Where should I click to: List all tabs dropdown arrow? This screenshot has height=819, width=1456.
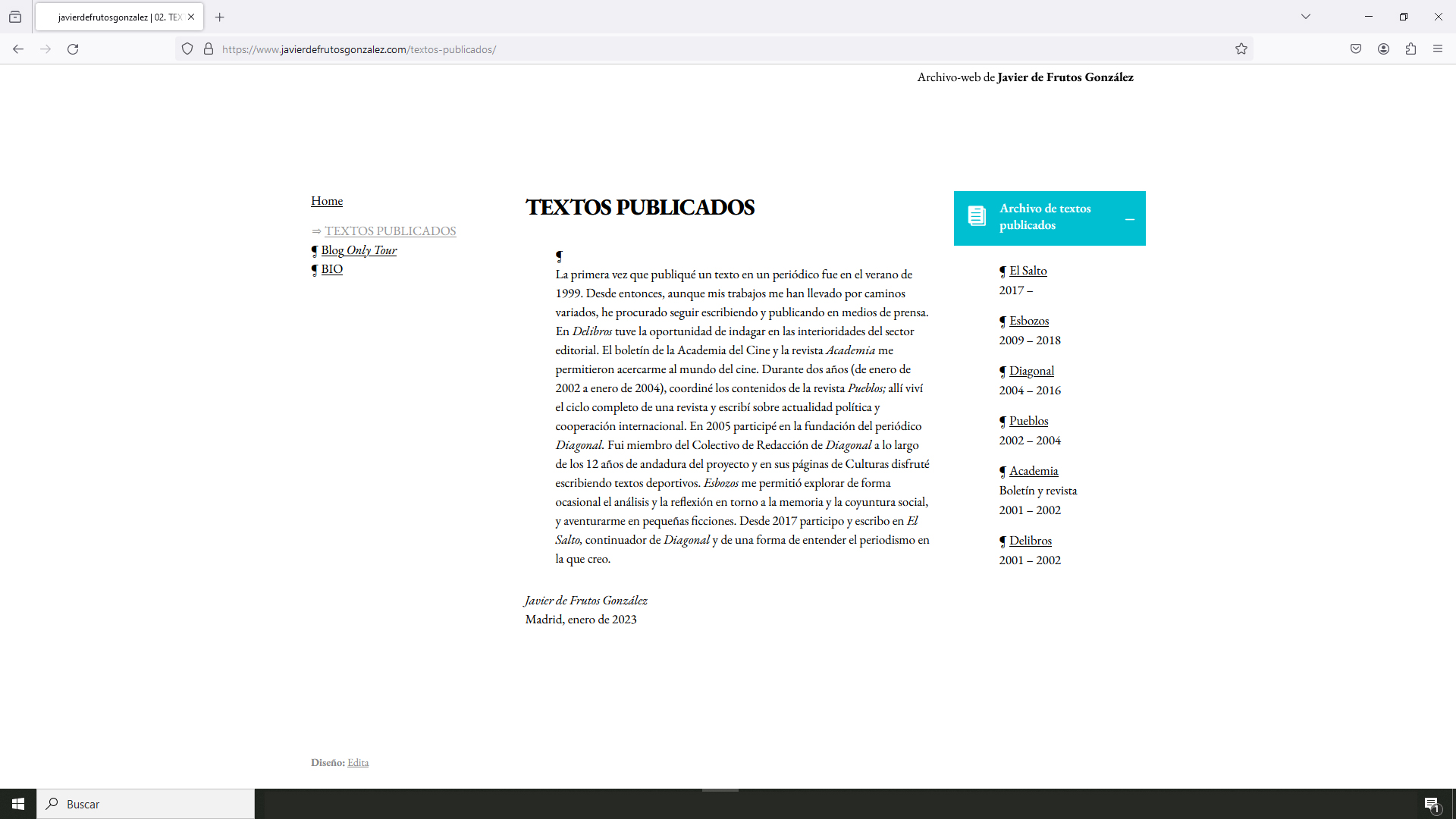click(x=1306, y=17)
